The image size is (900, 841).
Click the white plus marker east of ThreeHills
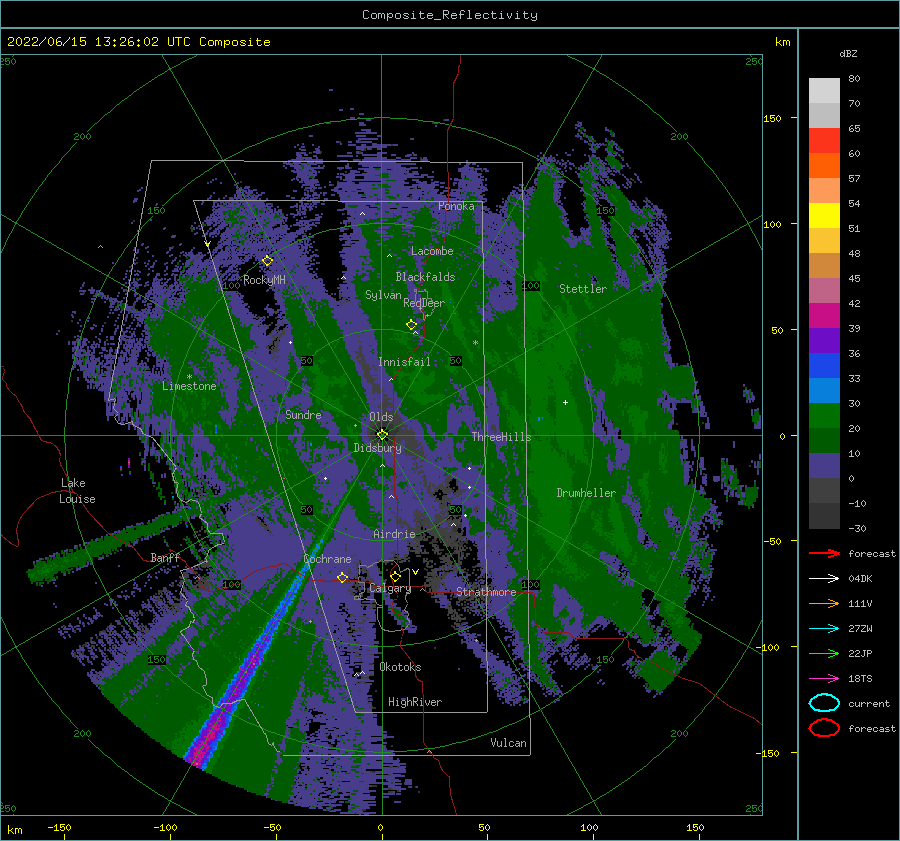point(565,402)
